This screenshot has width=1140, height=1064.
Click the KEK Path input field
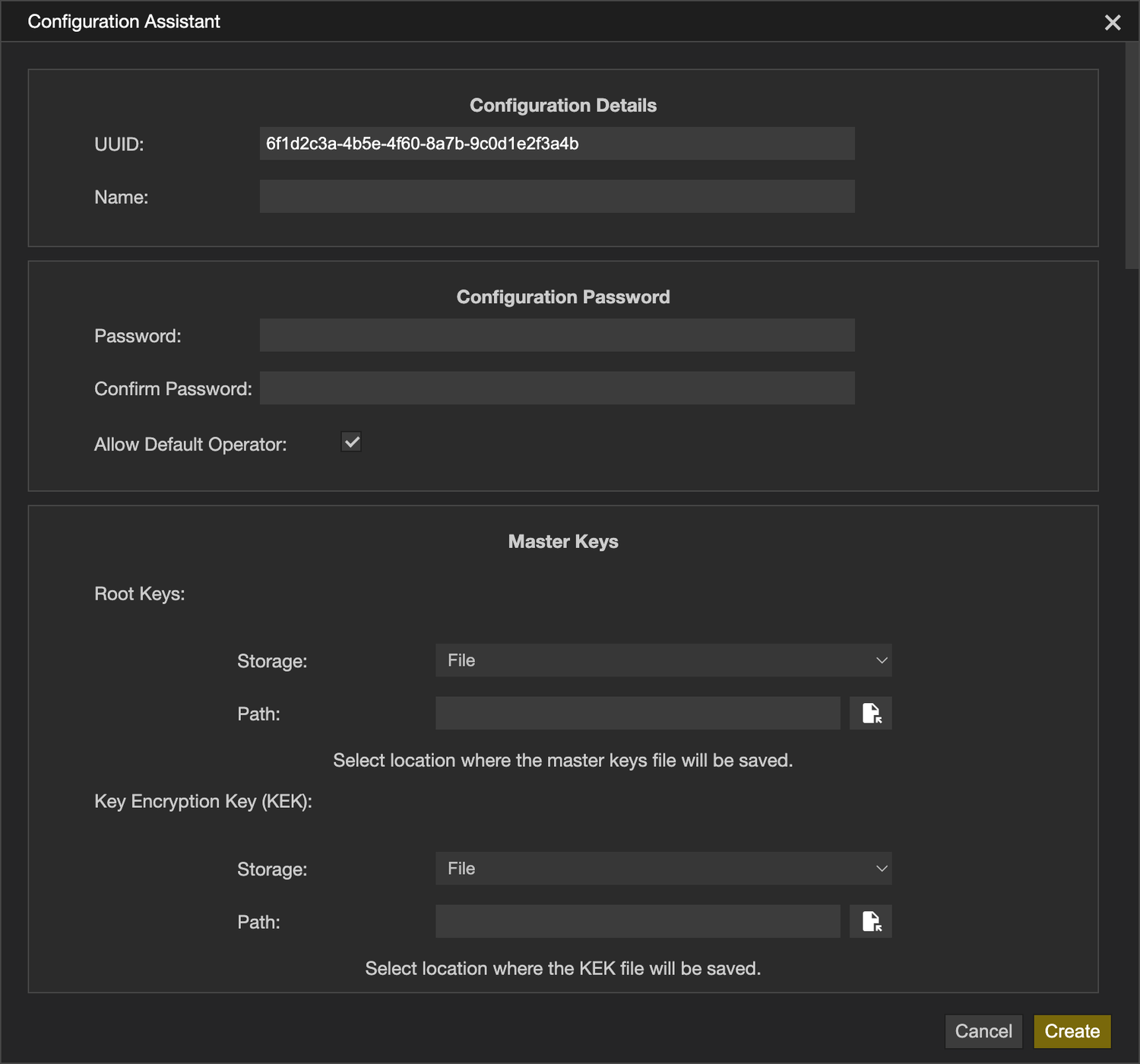click(x=638, y=921)
